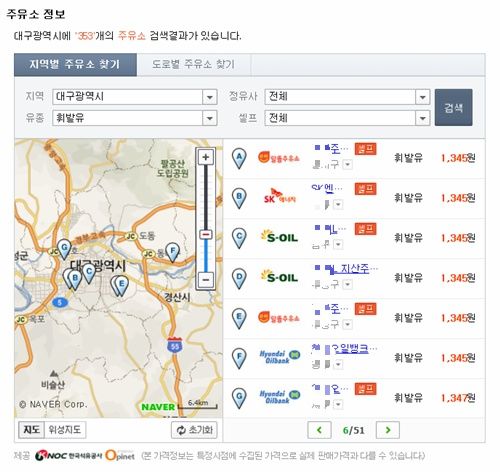Click S-OIL logo in row D
Image resolution: width=500 pixels, height=472 pixels.
[x=279, y=277]
